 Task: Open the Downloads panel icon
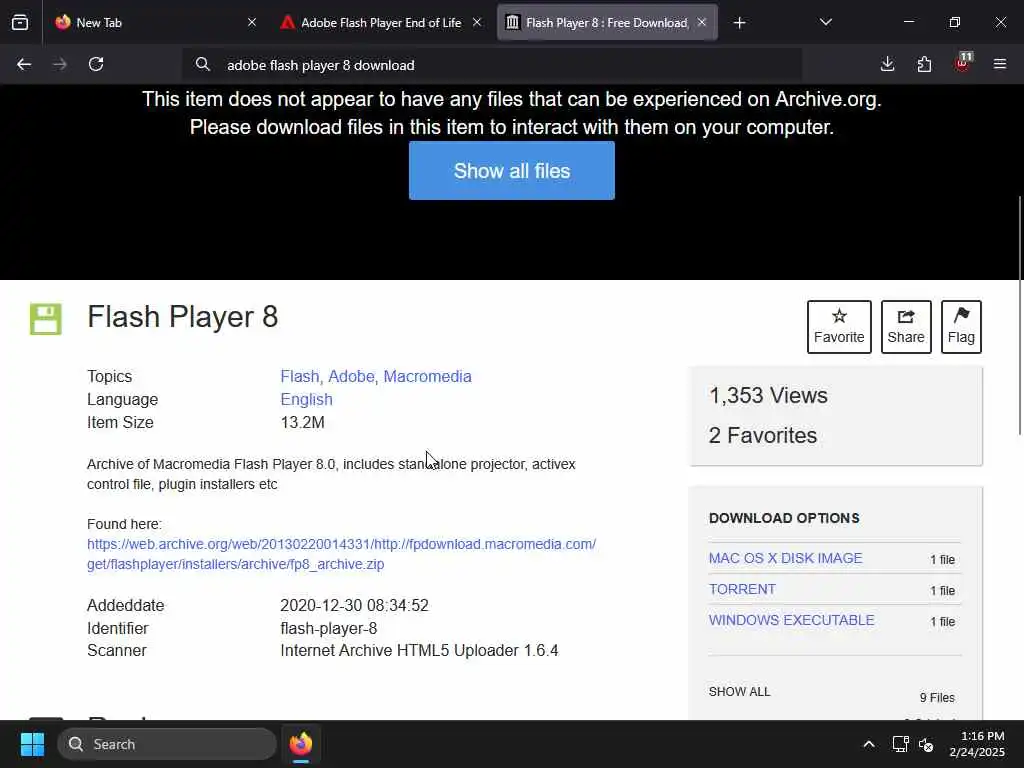(x=887, y=64)
